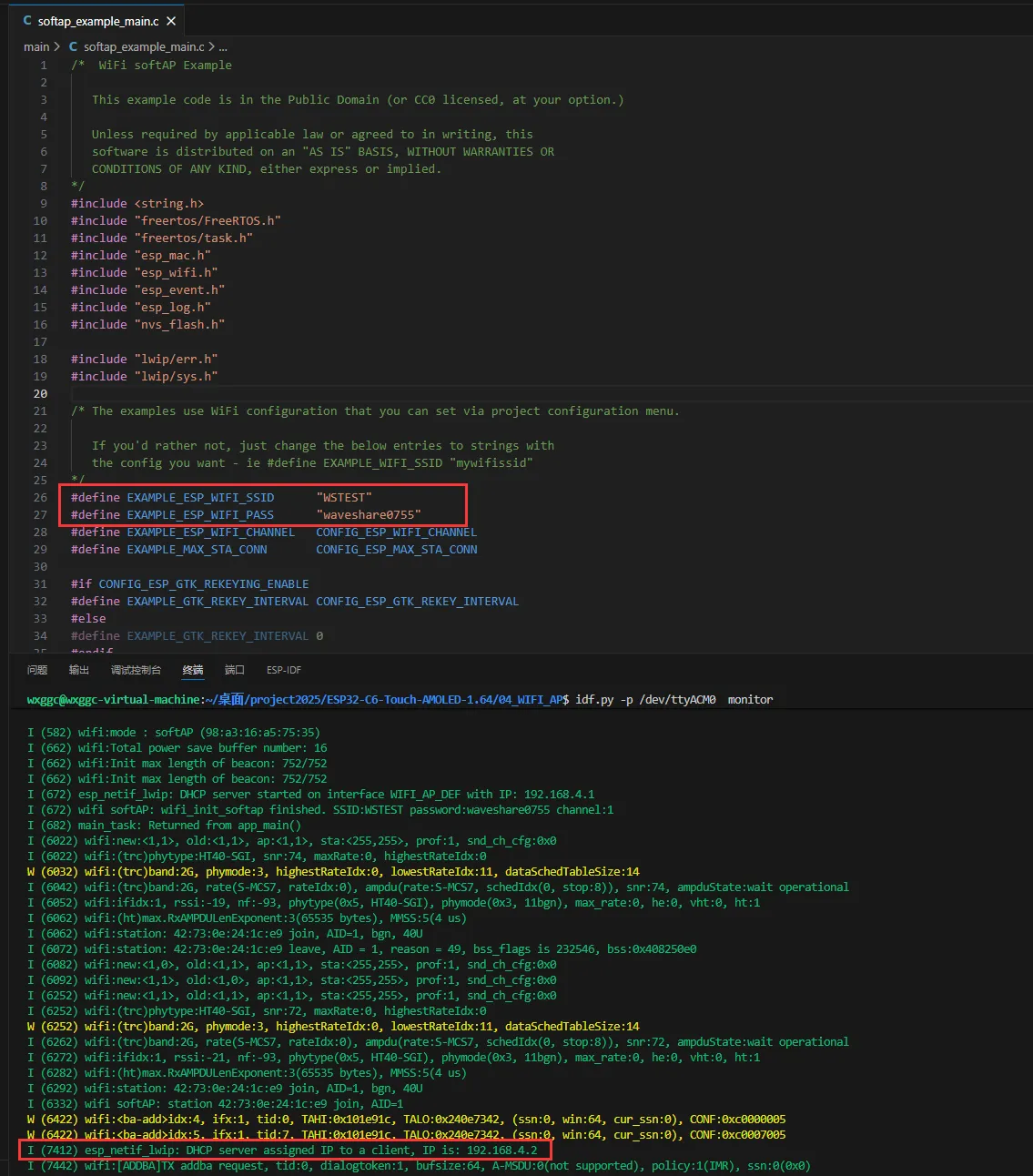Viewport: 1033px width, 1176px height.
Task: Open the ESP-IDF panel tab
Action: pos(284,670)
